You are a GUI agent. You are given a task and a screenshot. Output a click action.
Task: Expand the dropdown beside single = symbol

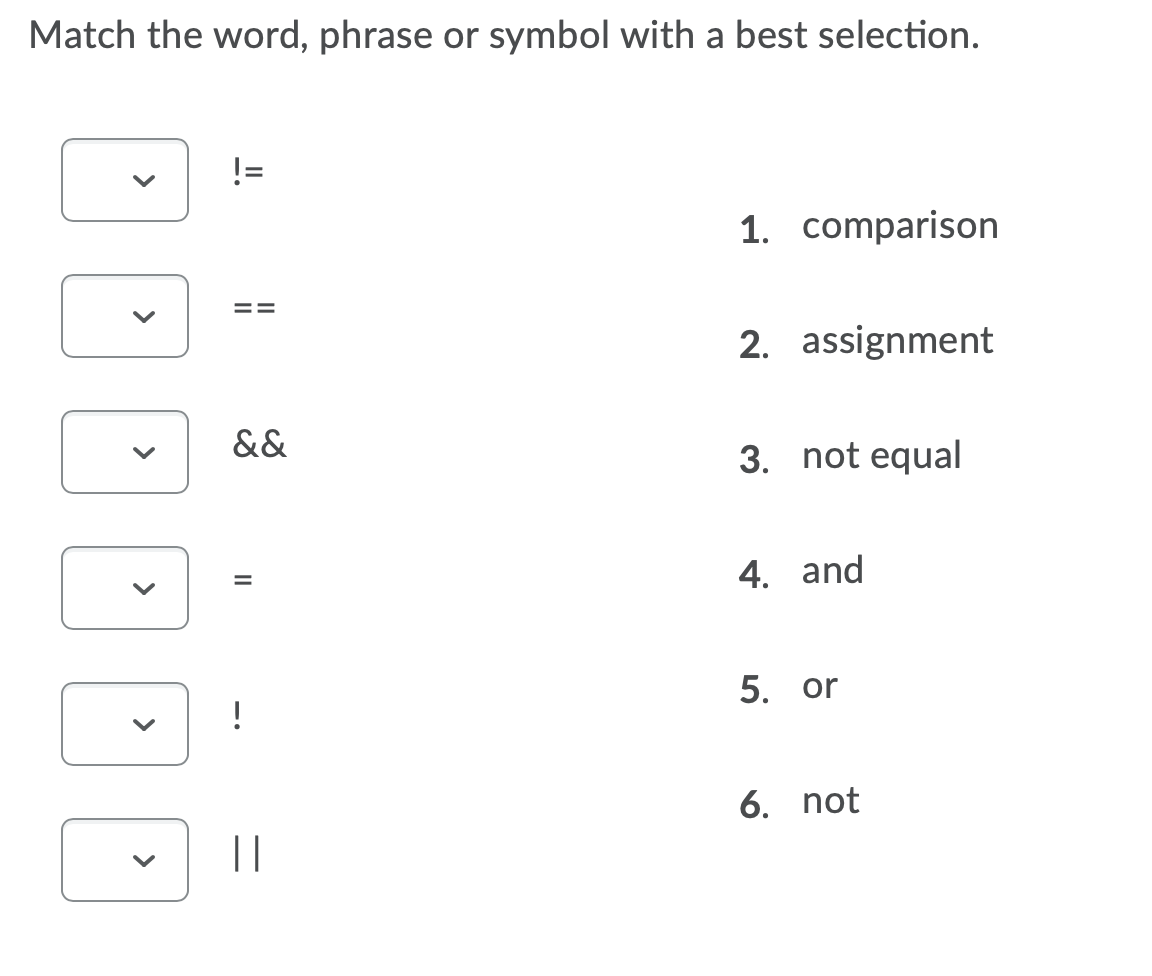125,588
